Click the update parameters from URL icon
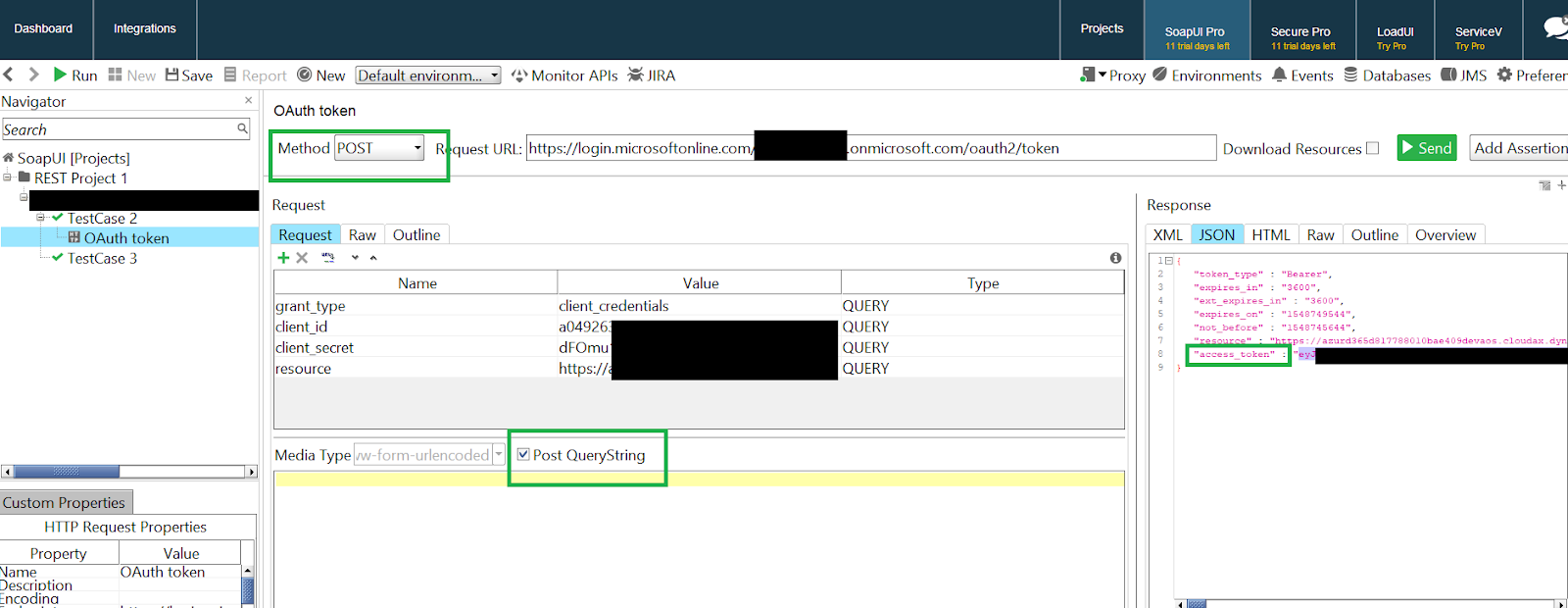Image resolution: width=1568 pixels, height=608 pixels. pyautogui.click(x=328, y=258)
